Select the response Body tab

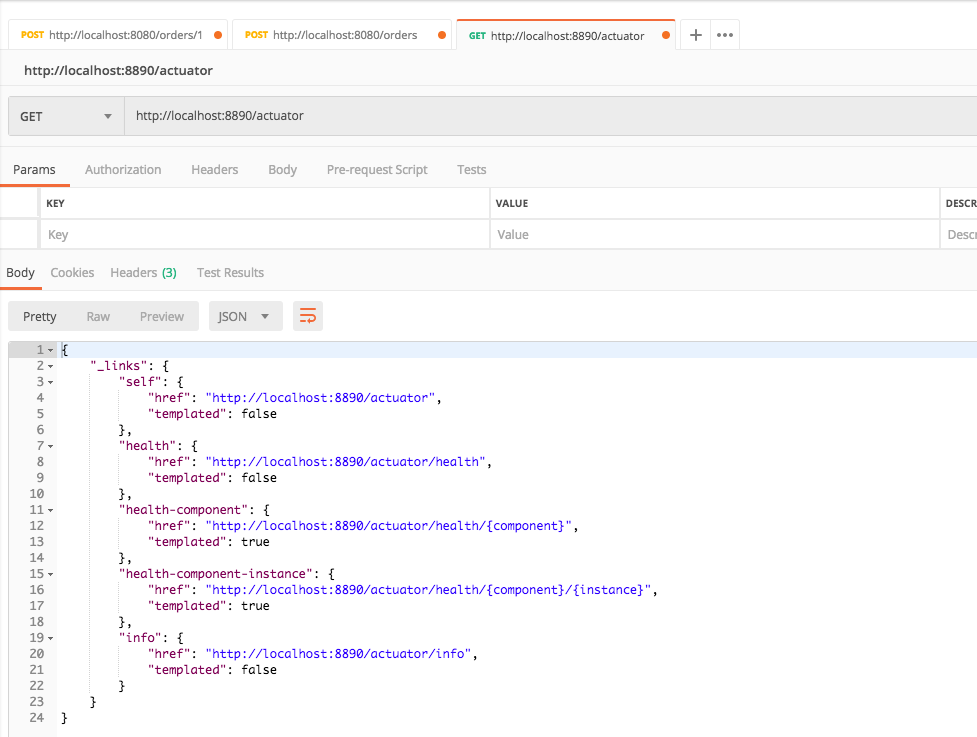click(x=20, y=272)
